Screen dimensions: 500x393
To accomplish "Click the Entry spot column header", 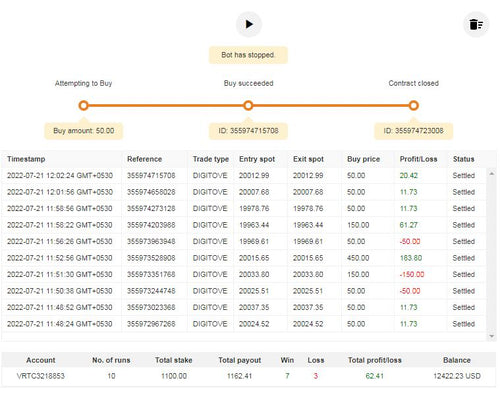I will [257, 159].
